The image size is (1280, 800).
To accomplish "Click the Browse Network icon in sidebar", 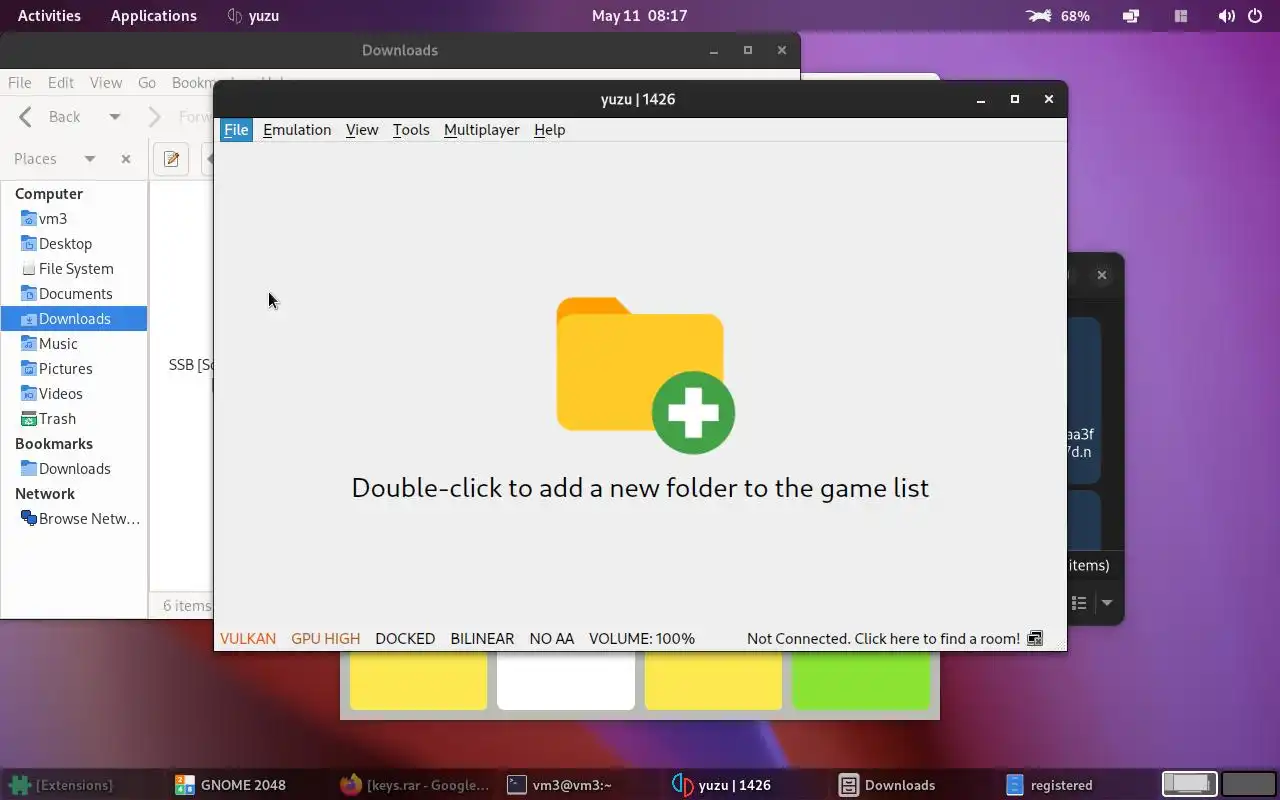I will (28, 519).
